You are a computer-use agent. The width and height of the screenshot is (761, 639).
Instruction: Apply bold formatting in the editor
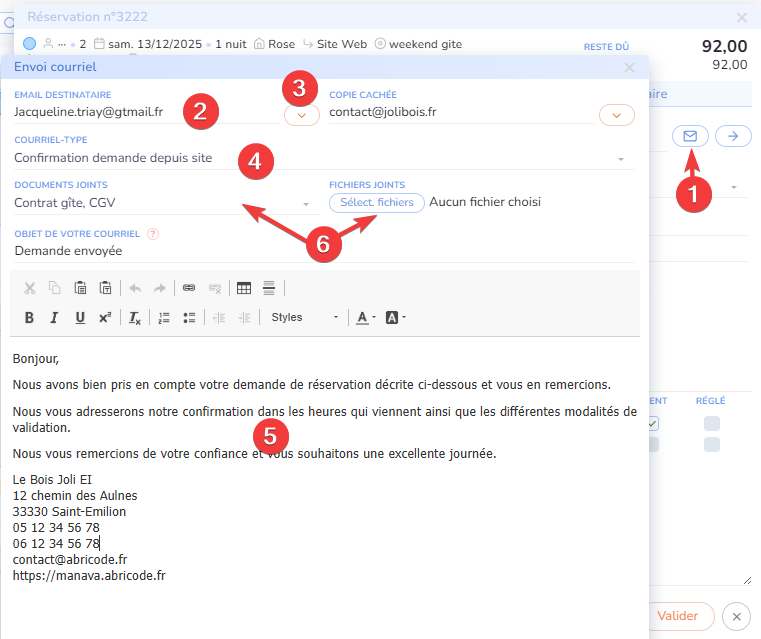(29, 318)
